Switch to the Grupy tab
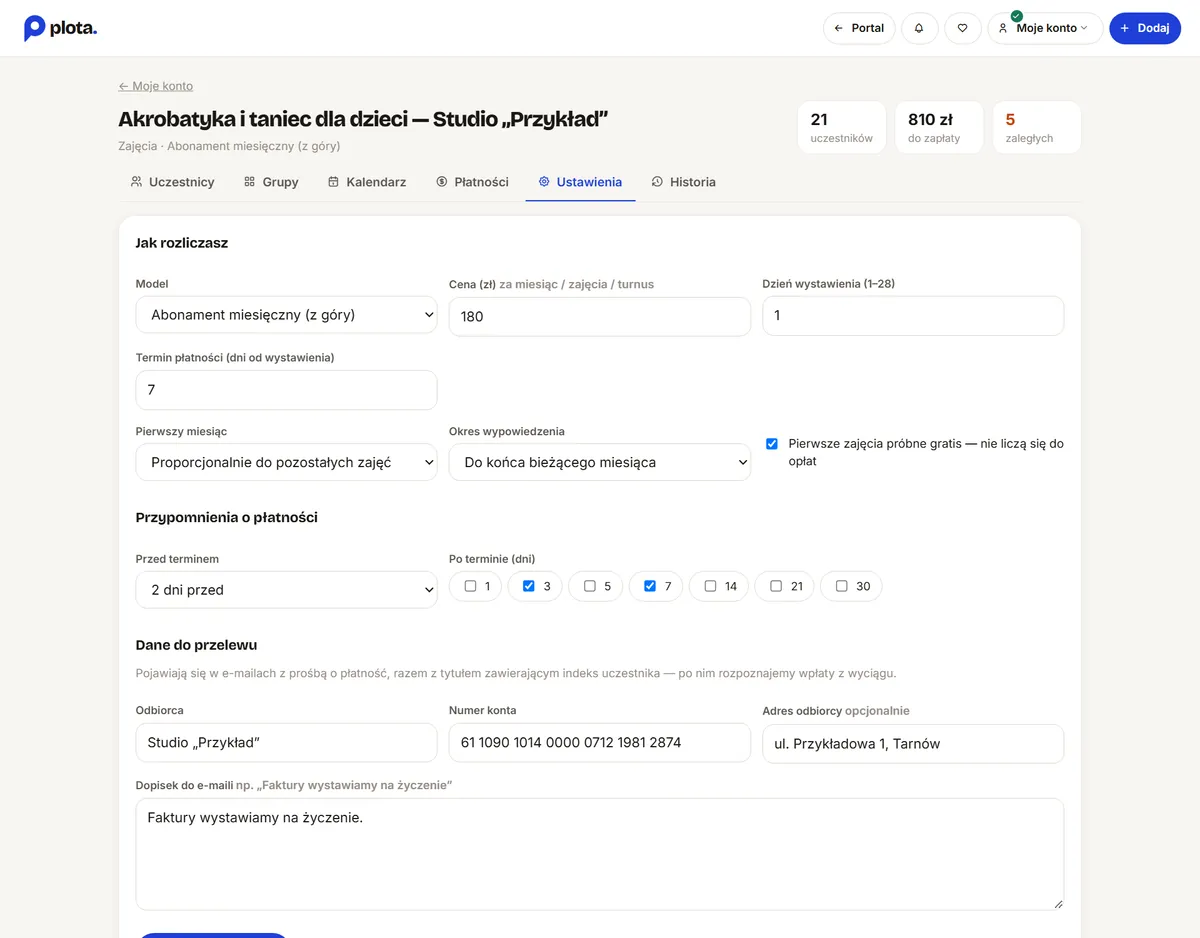This screenshot has width=1200, height=938. point(271,182)
